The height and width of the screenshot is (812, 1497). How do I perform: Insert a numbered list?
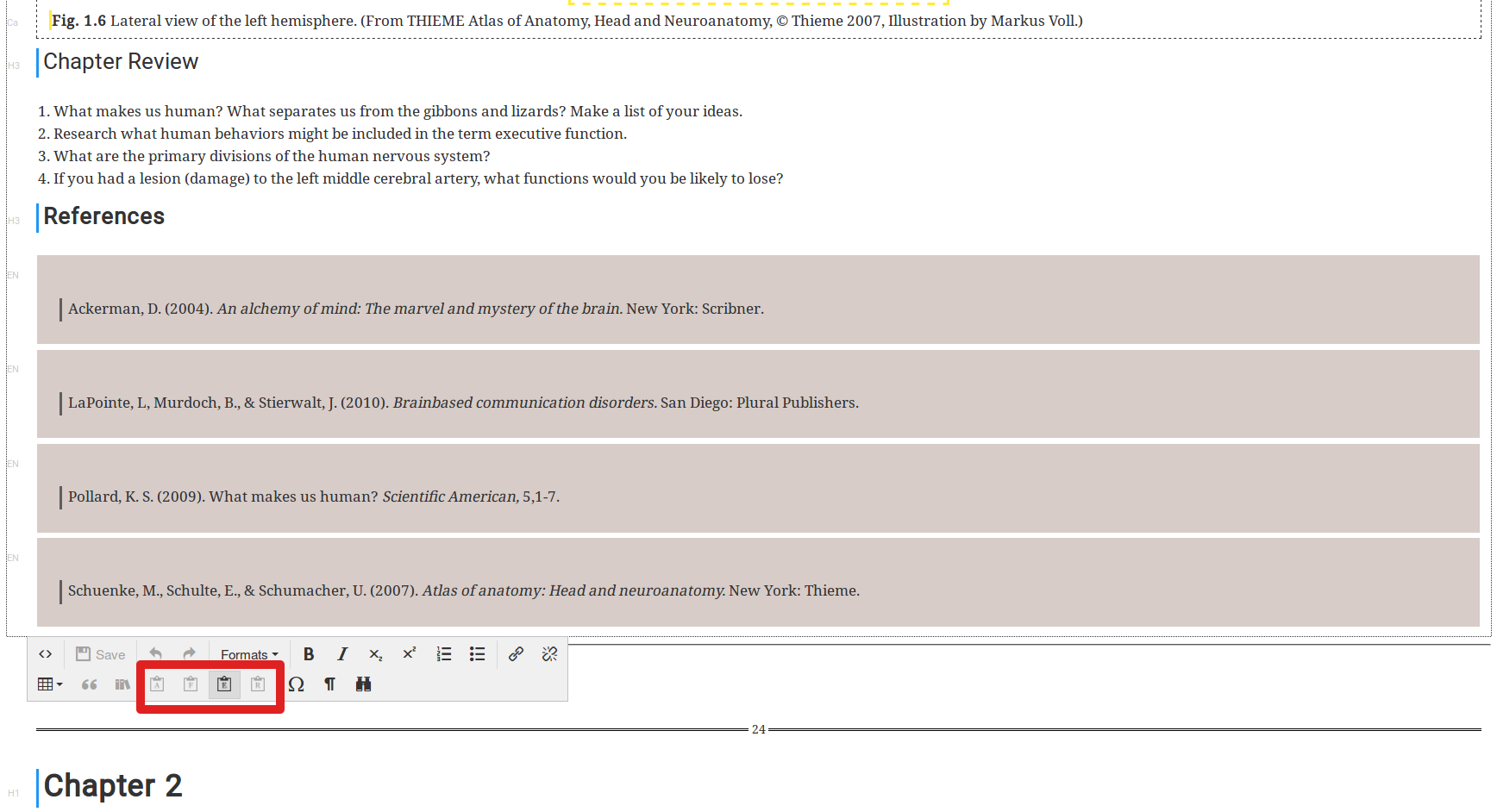point(444,654)
